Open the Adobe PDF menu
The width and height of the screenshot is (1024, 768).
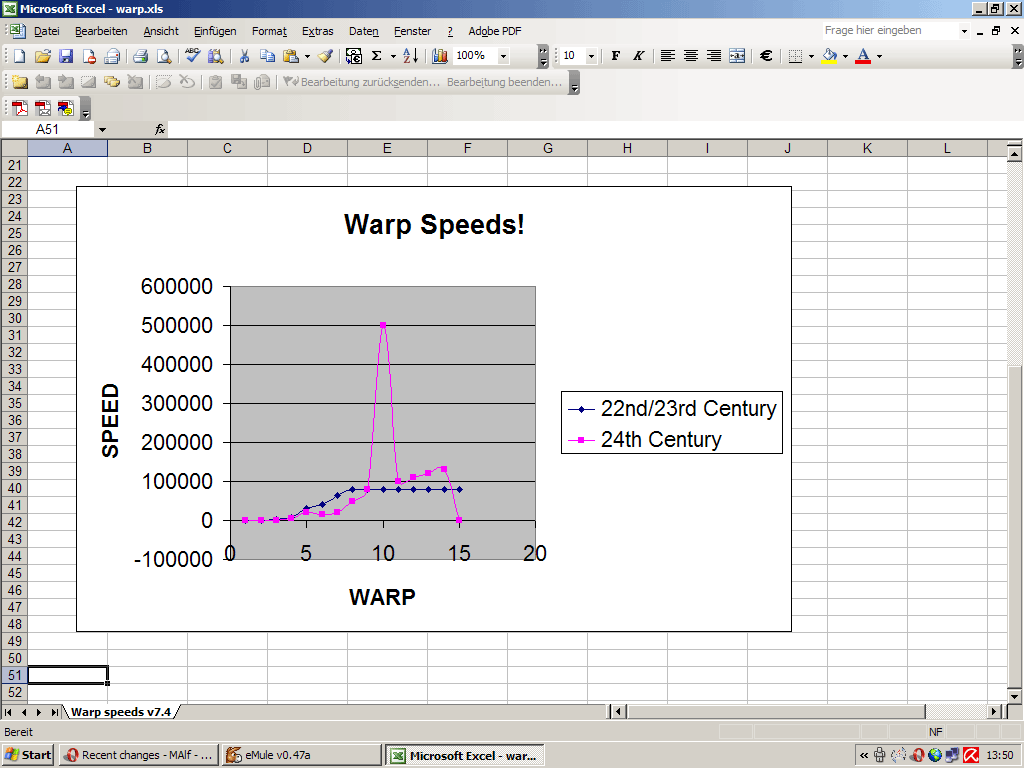[x=494, y=31]
